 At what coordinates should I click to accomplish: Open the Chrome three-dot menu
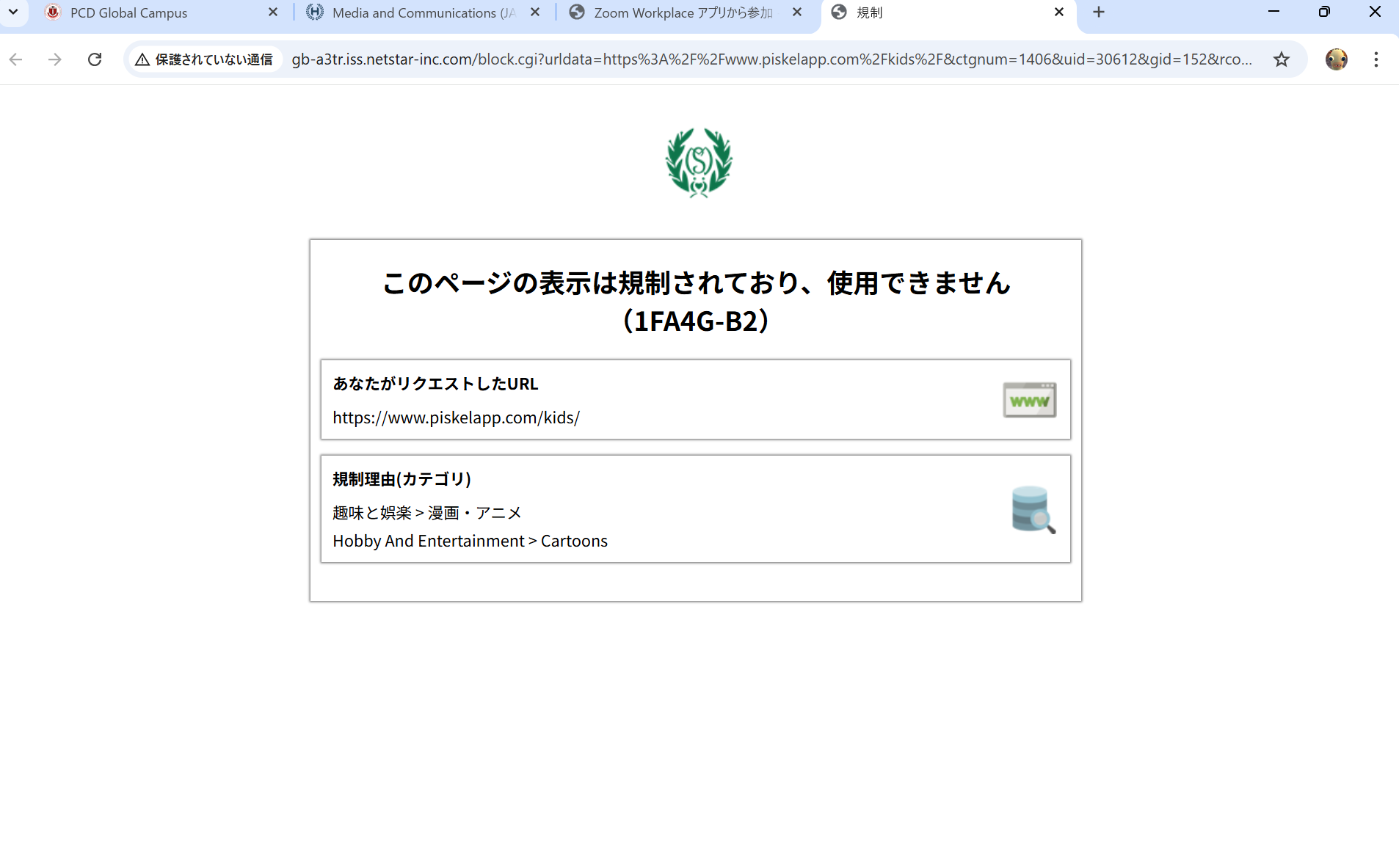coord(1376,59)
